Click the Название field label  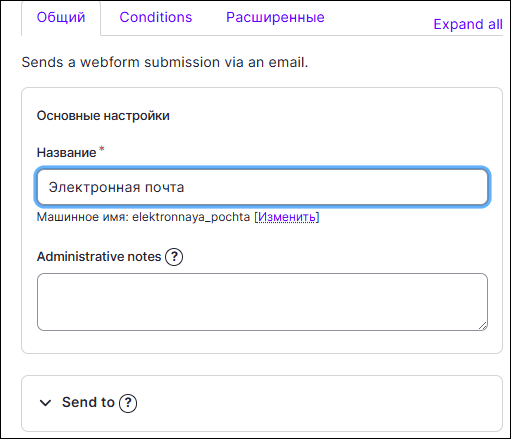66,153
